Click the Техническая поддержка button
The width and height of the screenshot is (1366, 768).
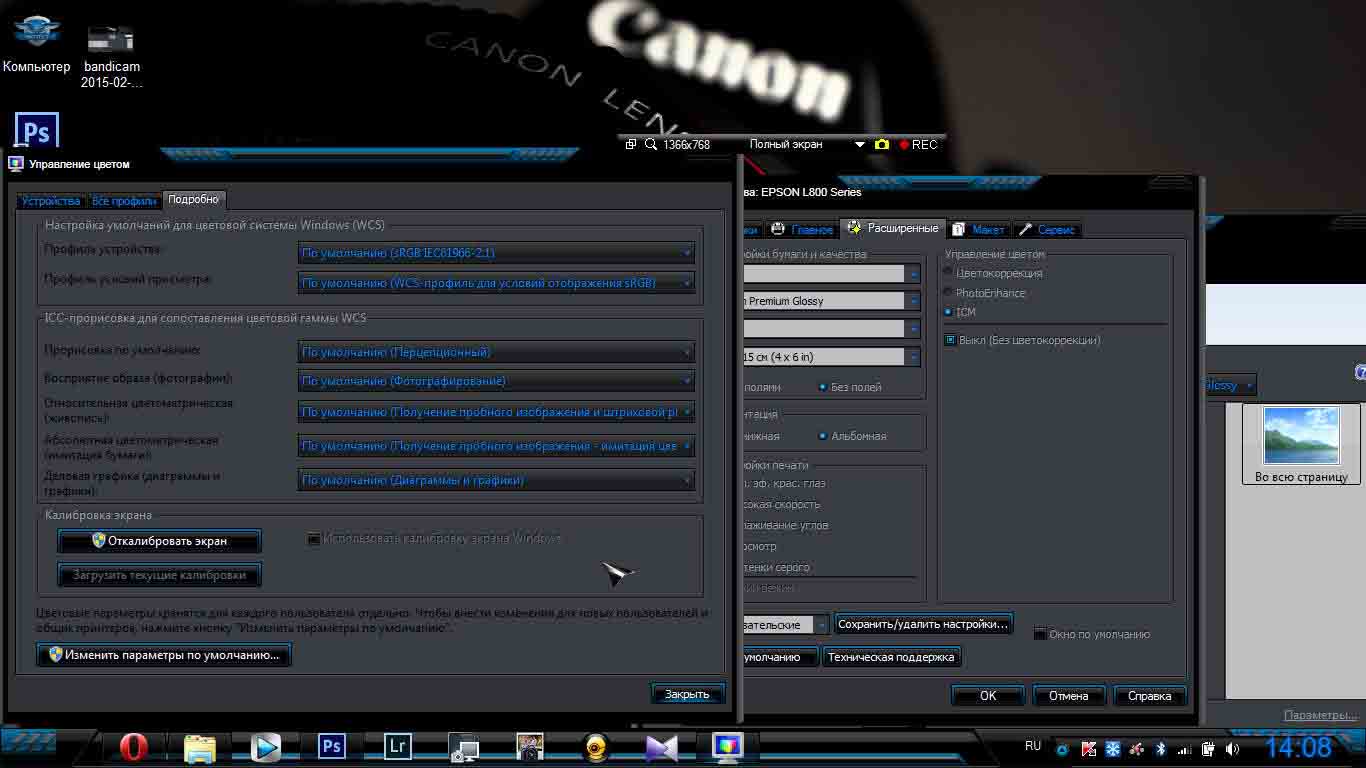891,657
